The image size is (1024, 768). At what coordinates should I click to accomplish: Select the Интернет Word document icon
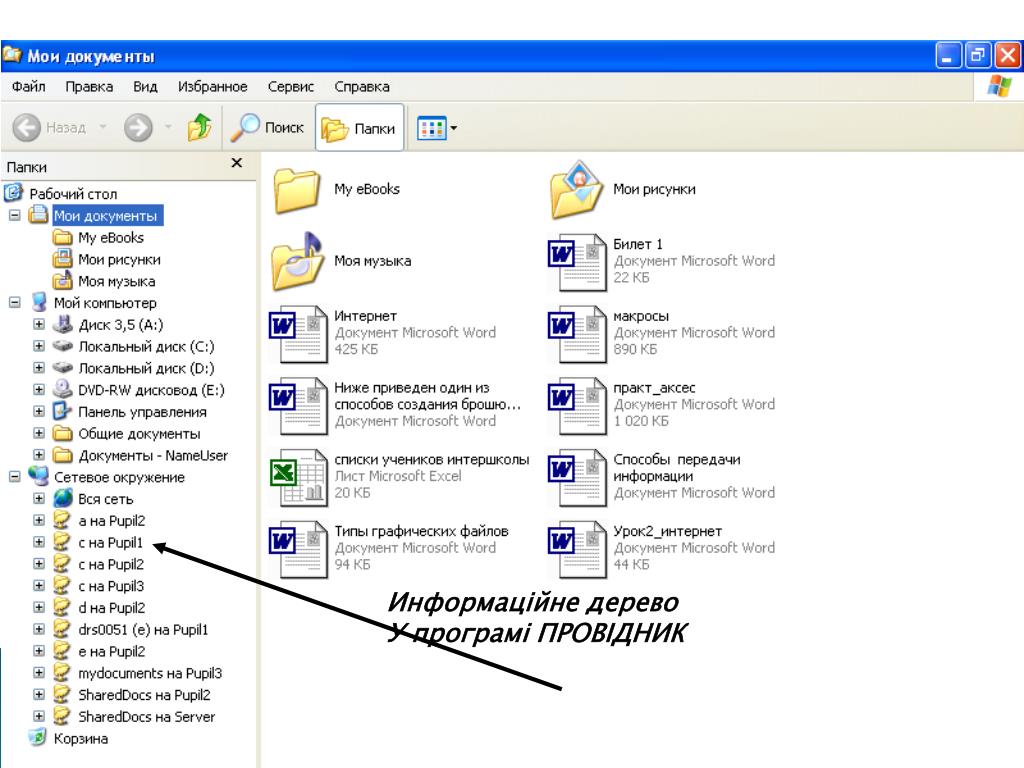[298, 334]
